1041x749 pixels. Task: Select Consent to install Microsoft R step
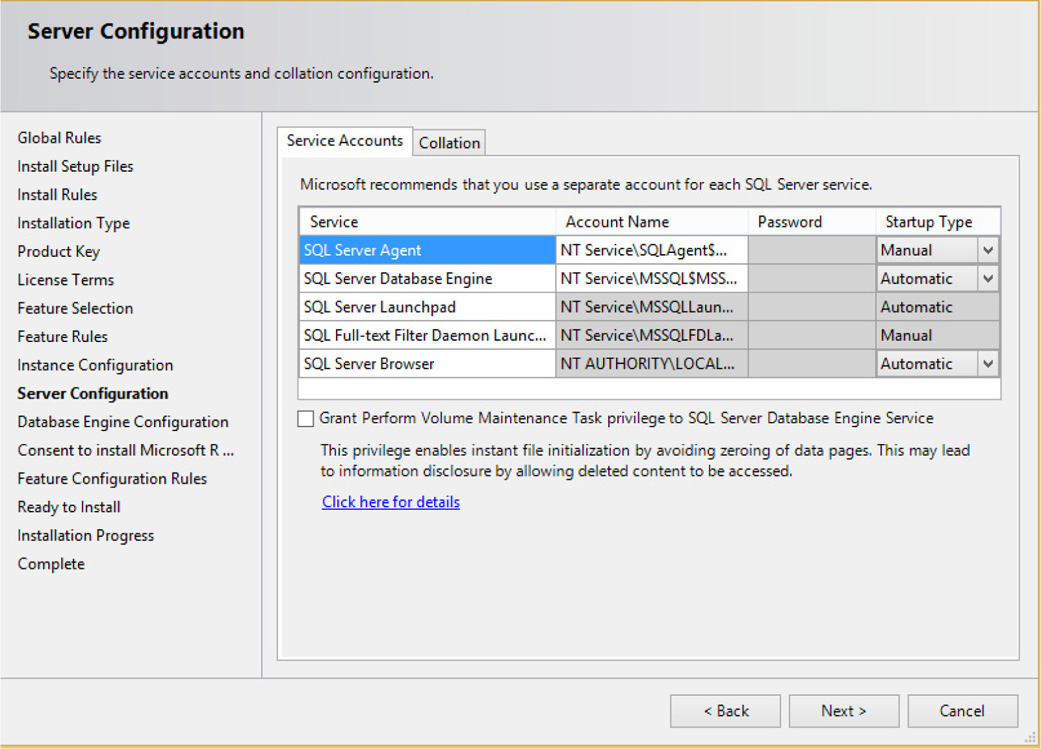coord(125,451)
